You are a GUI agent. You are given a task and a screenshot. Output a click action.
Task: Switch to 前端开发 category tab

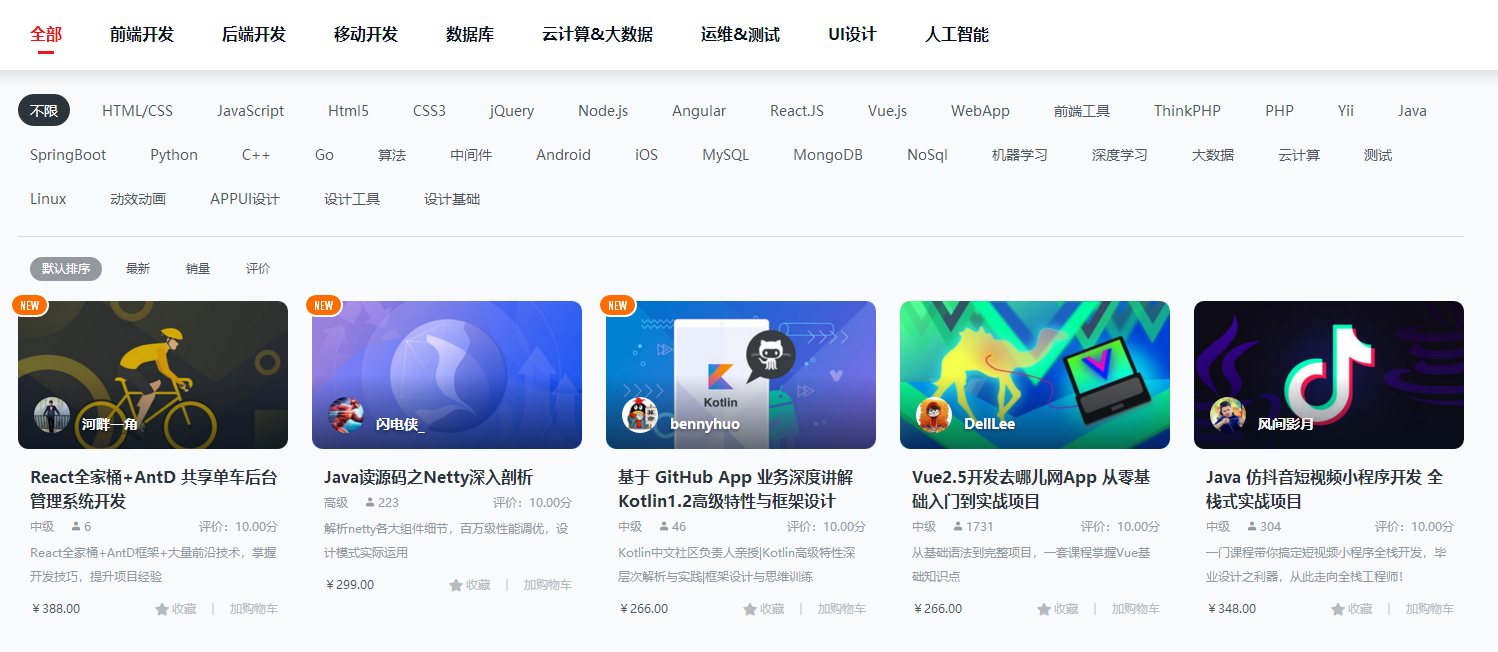pos(142,35)
